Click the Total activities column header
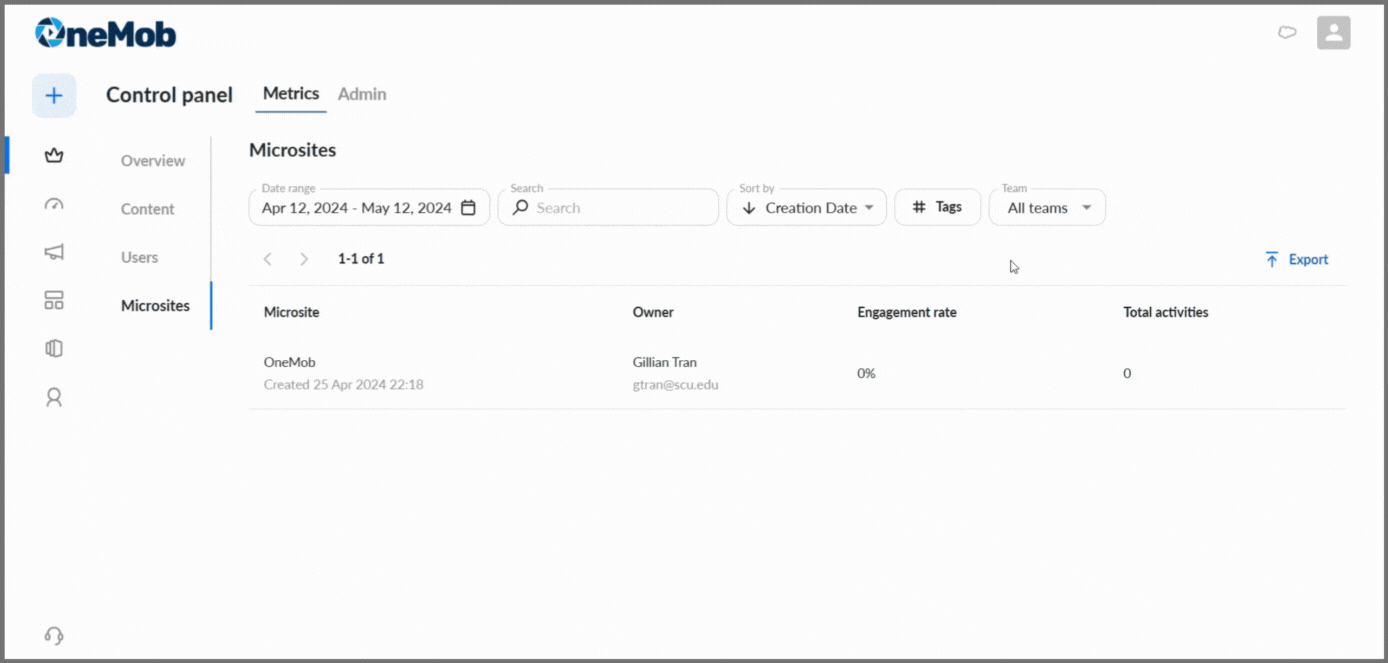The height and width of the screenshot is (663, 1388). (x=1166, y=312)
